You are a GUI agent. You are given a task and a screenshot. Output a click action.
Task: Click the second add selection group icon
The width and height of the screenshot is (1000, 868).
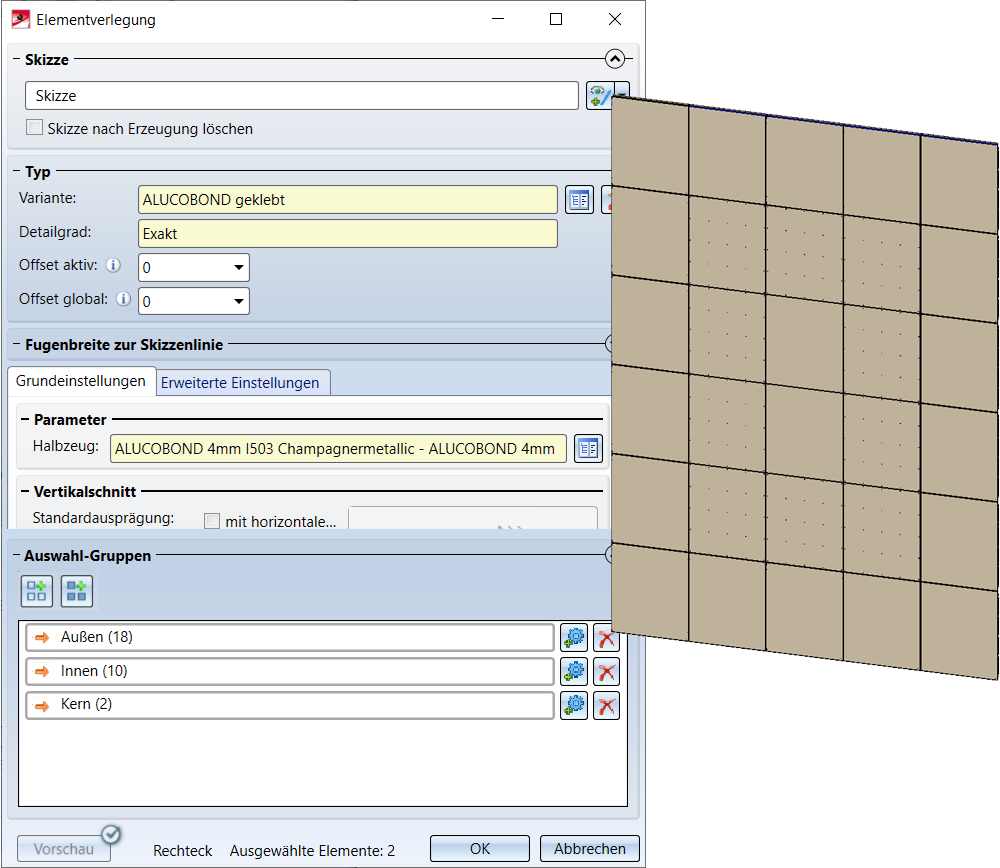pos(77,591)
